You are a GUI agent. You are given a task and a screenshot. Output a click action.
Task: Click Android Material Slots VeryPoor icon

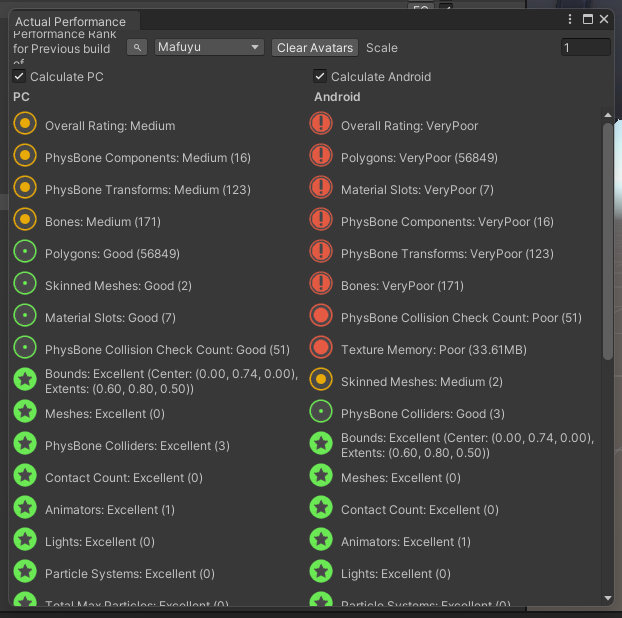tap(321, 187)
